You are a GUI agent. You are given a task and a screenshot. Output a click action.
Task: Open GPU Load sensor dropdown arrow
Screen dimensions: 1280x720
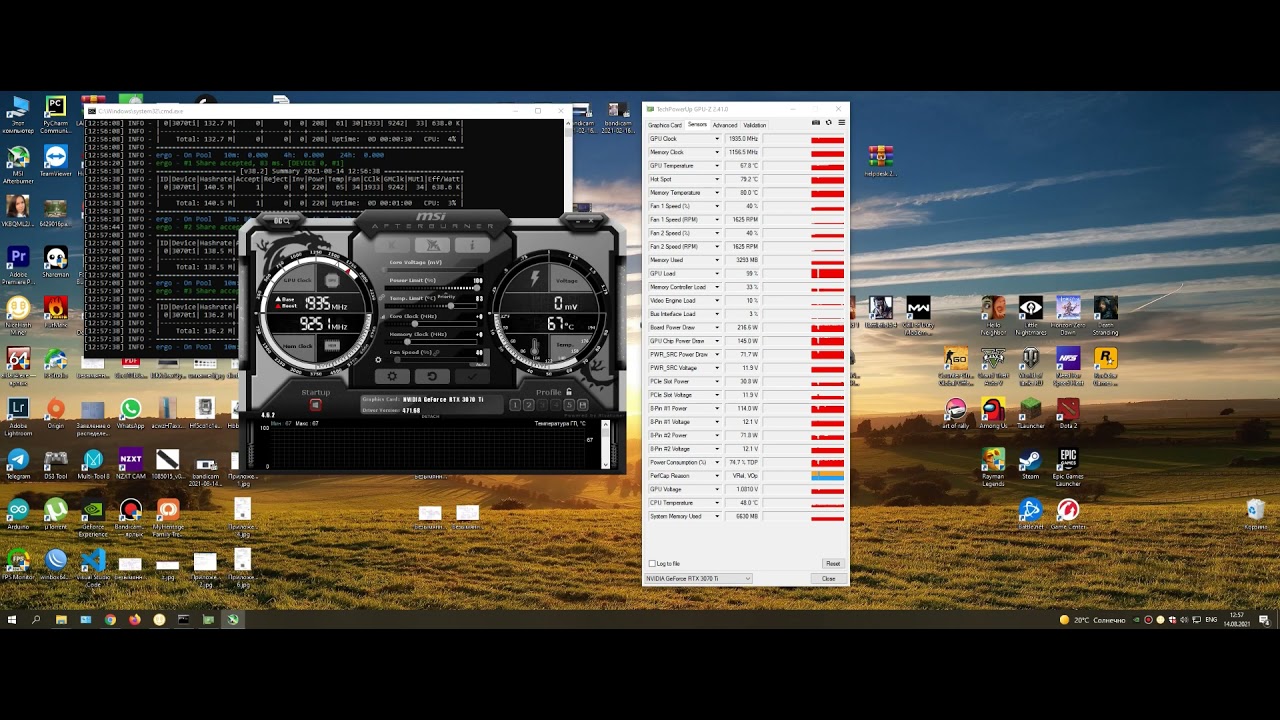pyautogui.click(x=716, y=274)
